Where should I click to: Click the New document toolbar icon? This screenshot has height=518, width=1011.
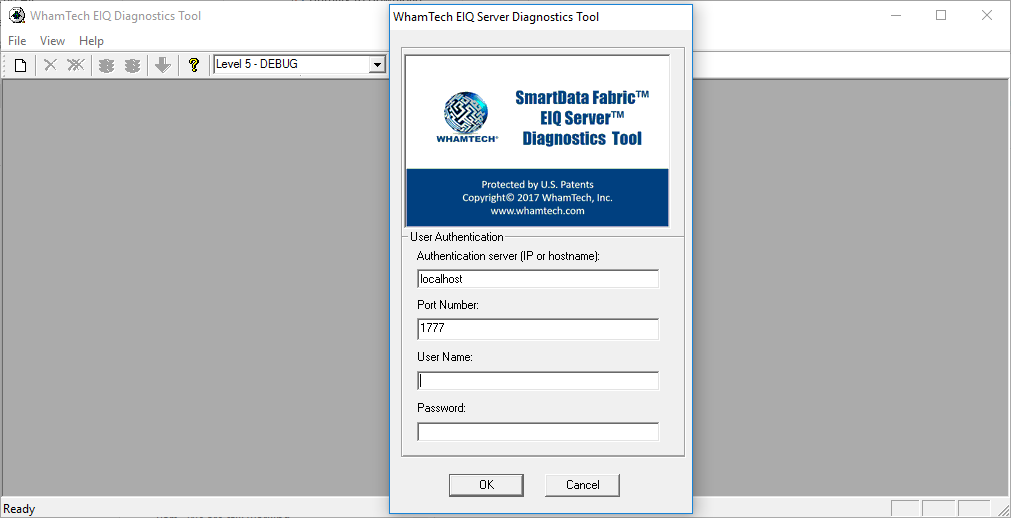(x=21, y=65)
